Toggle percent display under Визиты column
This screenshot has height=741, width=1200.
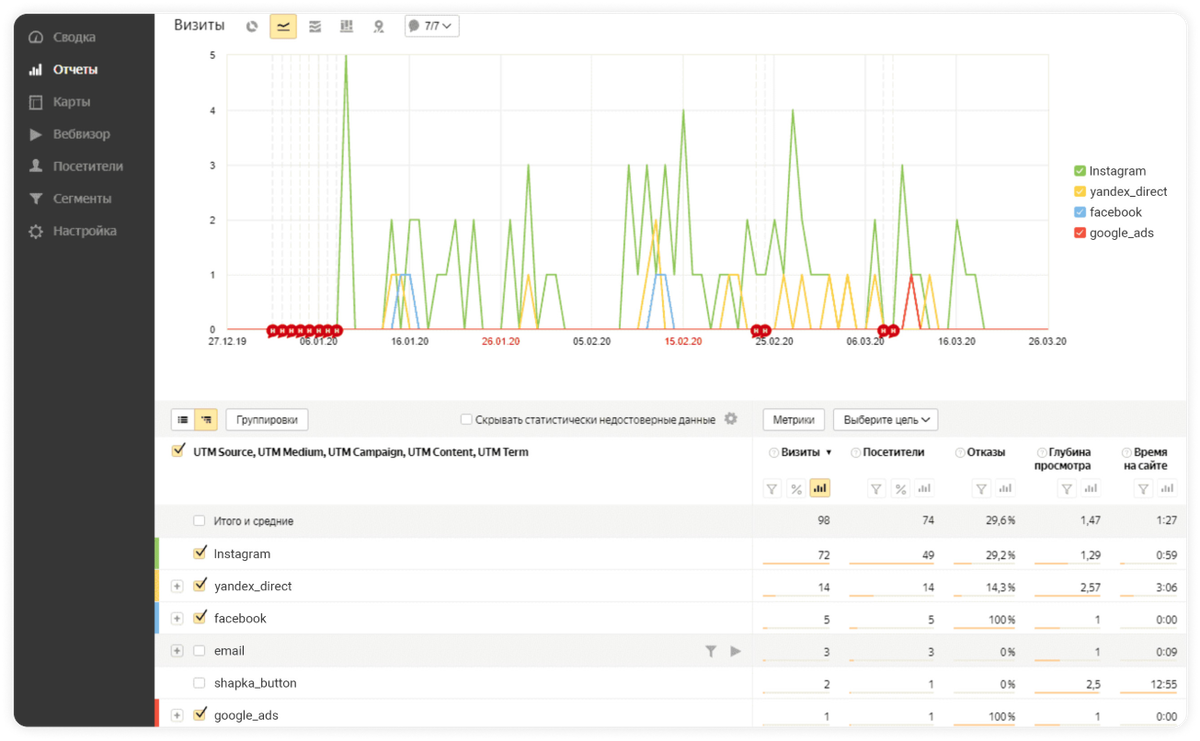point(796,489)
